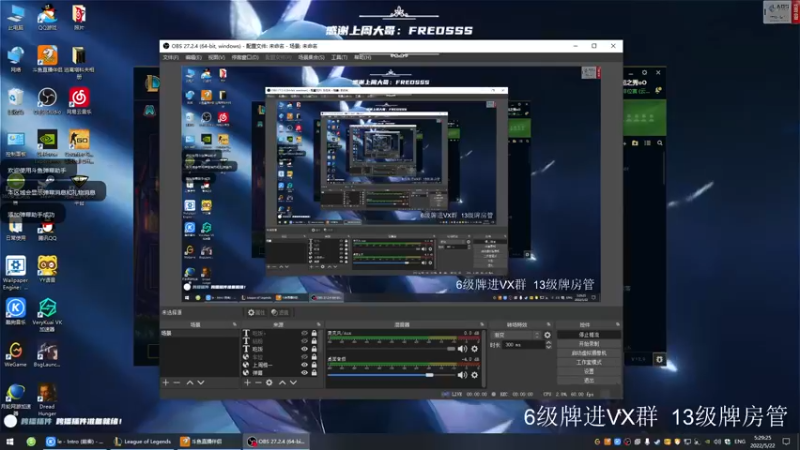The image size is (800, 450).
Task: Mute the 麦克风/Aux speaker icon
Action: [462, 349]
